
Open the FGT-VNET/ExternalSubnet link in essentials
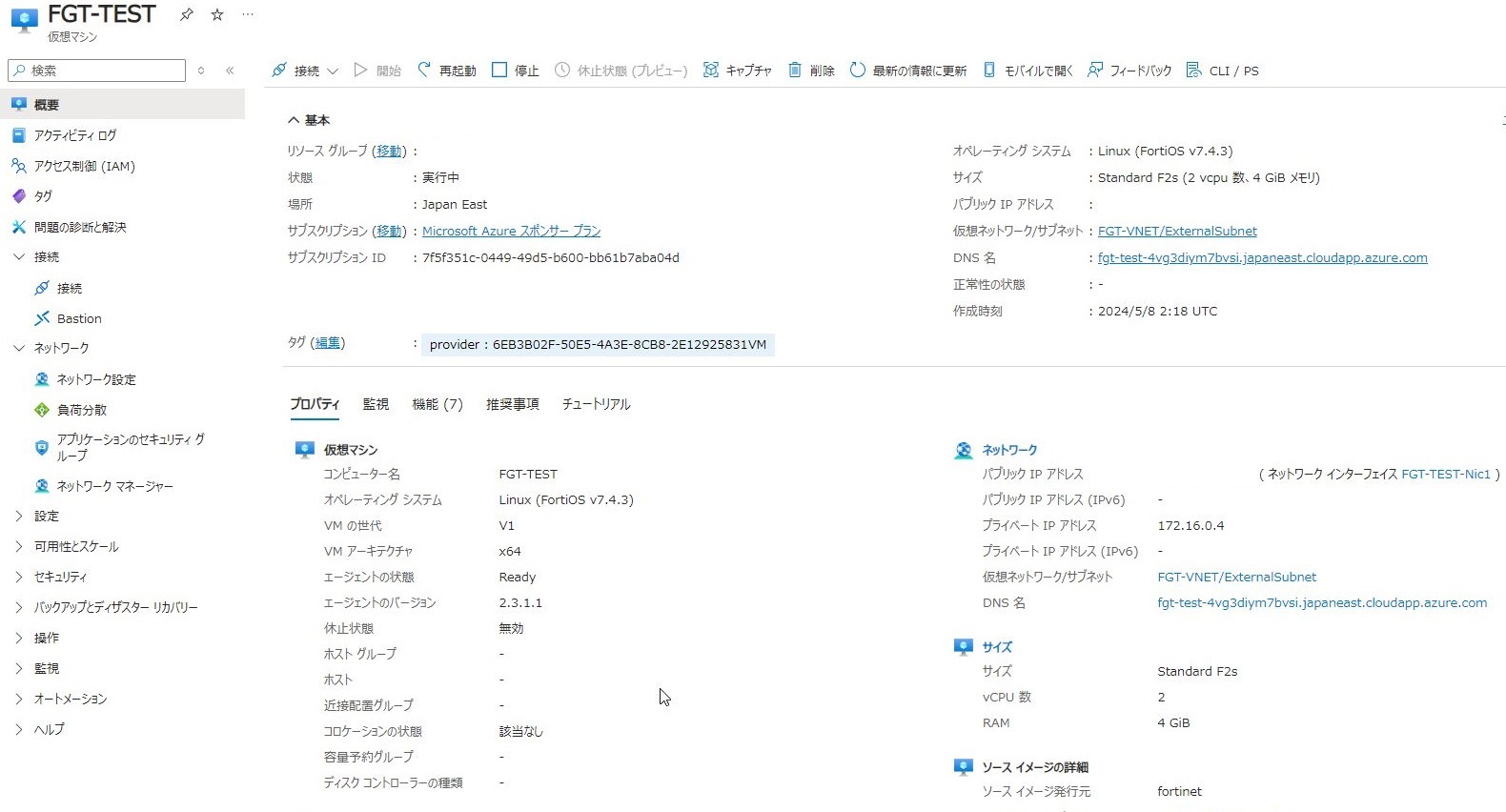click(1177, 232)
